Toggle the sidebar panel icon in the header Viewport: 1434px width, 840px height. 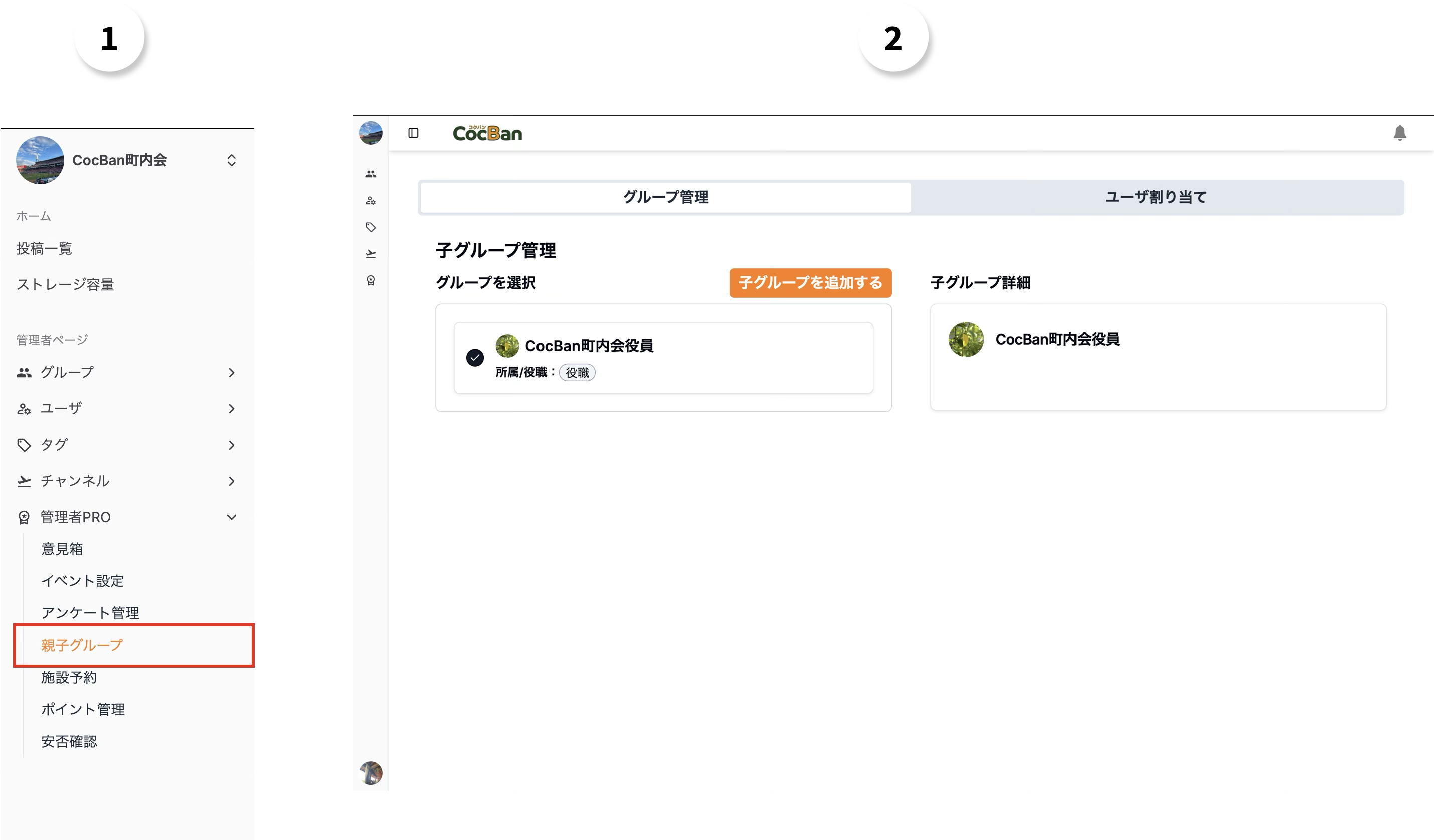point(414,133)
